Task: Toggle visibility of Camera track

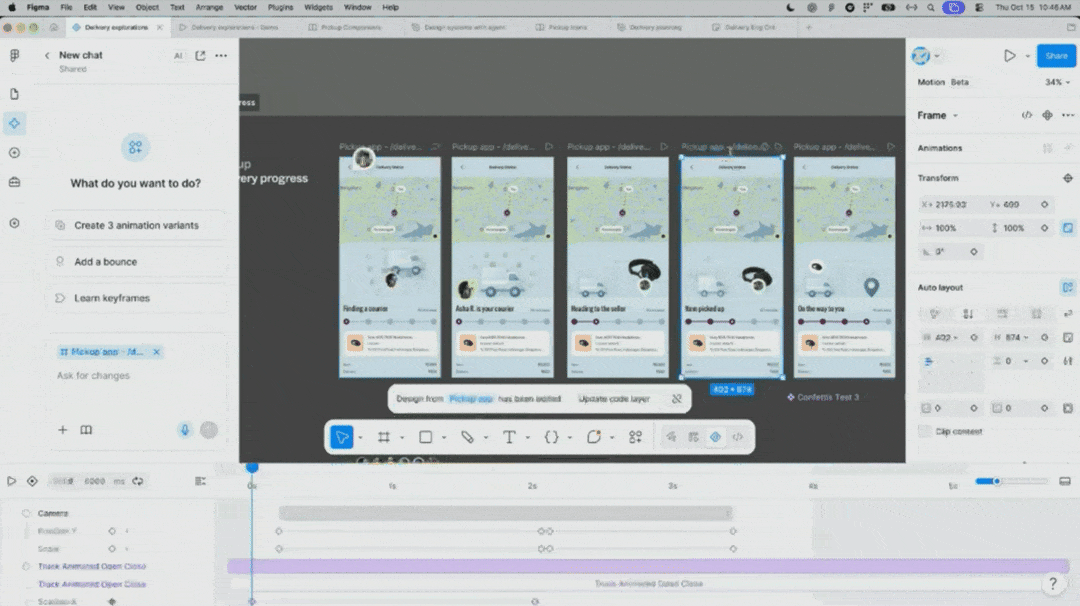Action: click(x=26, y=513)
